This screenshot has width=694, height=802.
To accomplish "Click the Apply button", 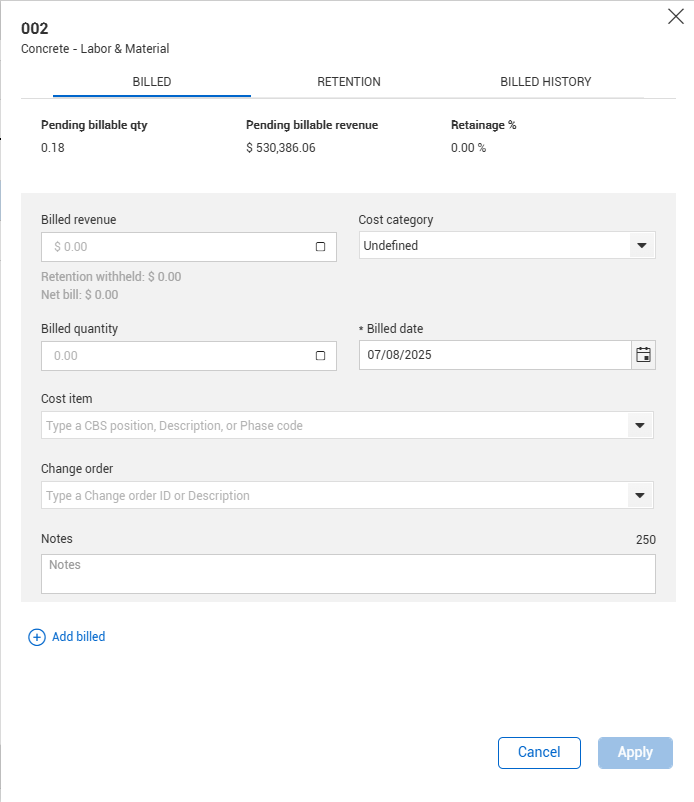I will pos(635,753).
